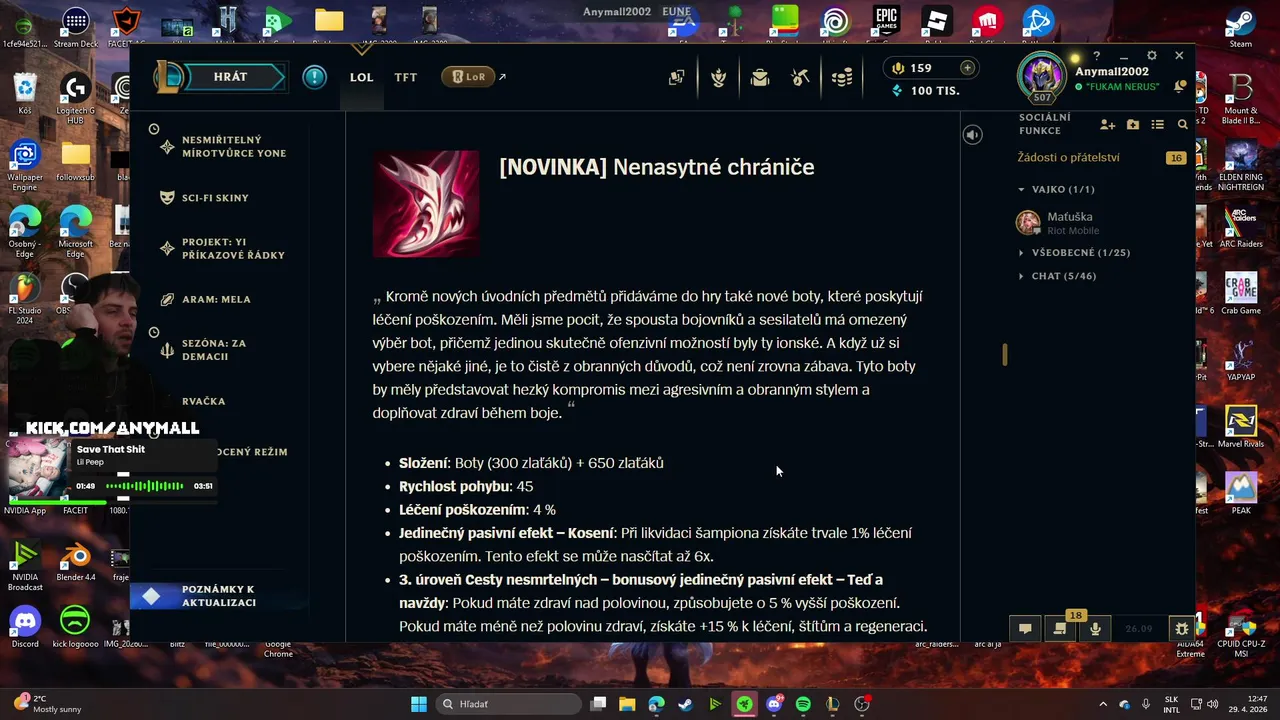This screenshot has width=1280, height=720.
Task: Switch to the TFT tab
Action: pos(405,77)
